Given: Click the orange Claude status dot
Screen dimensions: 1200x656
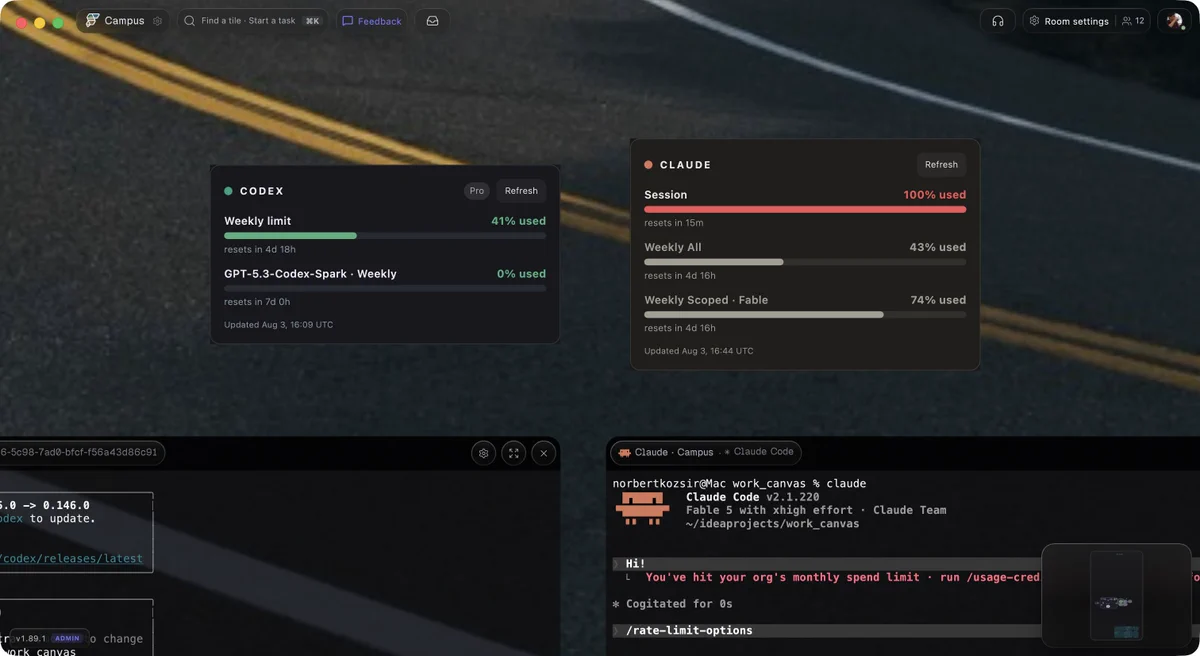Looking at the screenshot, I should point(648,165).
